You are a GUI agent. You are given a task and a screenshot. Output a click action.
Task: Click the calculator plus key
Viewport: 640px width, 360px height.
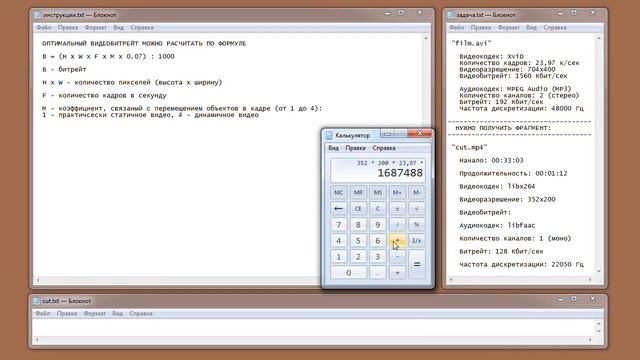[x=397, y=273]
